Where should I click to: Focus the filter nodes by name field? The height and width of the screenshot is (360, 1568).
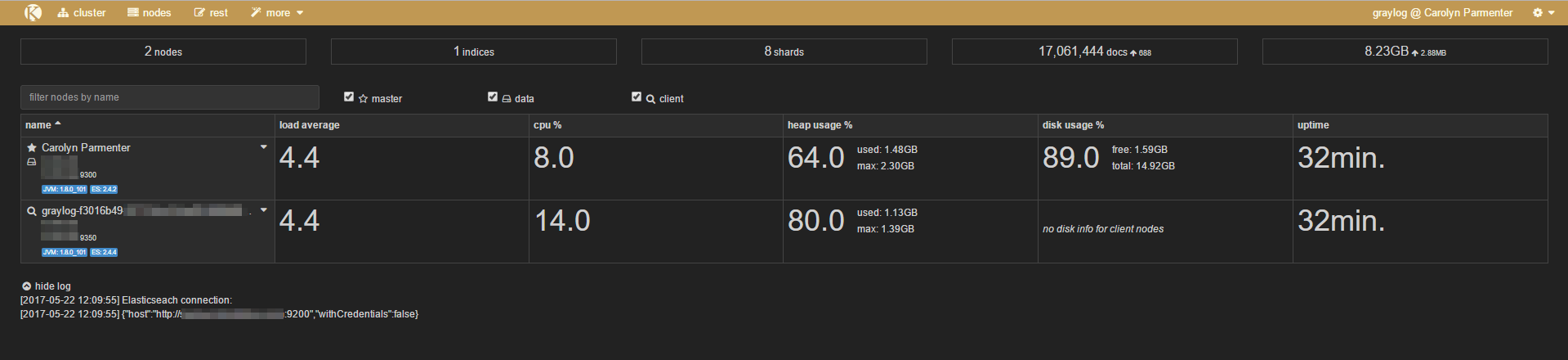pos(170,97)
